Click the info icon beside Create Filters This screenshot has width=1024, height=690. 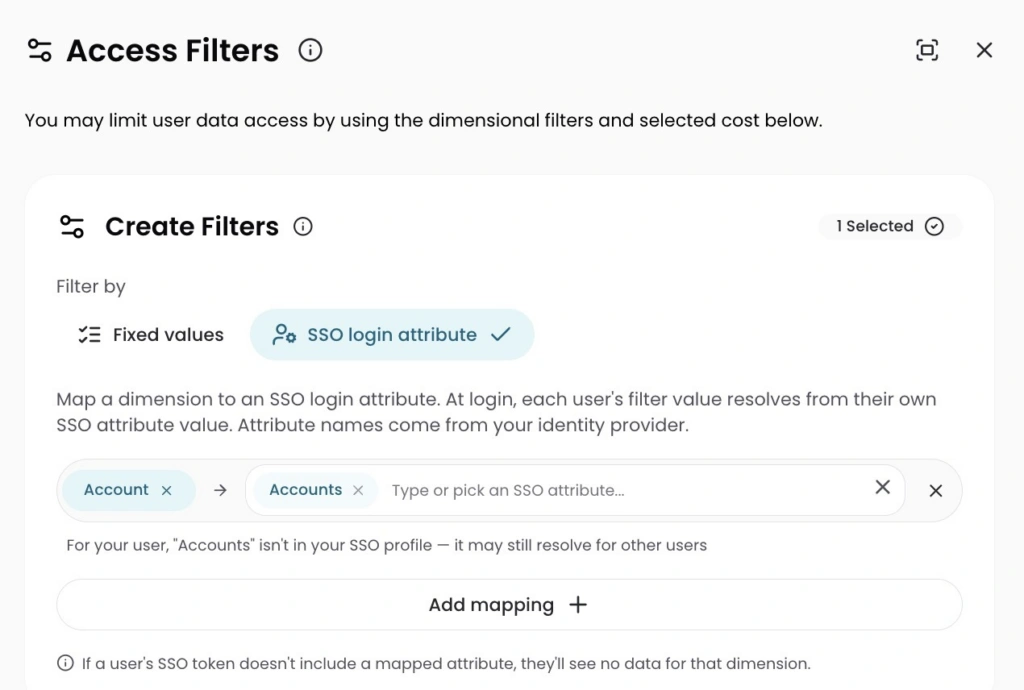pyautogui.click(x=303, y=227)
